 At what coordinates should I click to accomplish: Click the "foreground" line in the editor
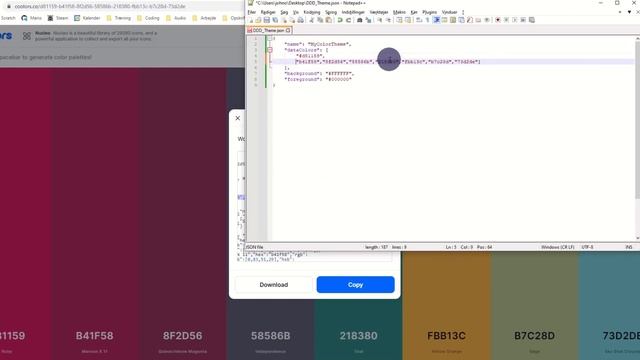pyautogui.click(x=318, y=79)
